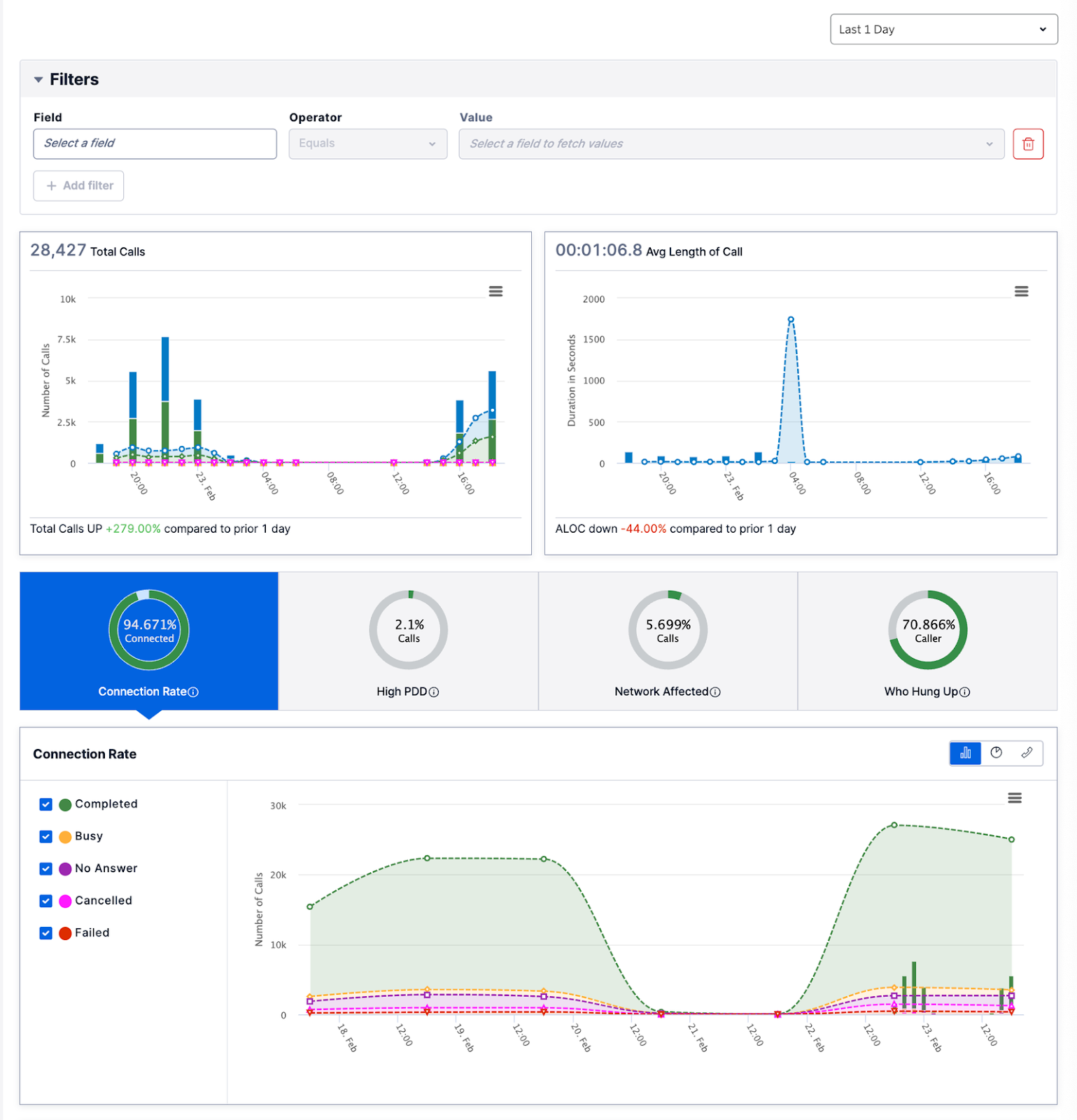The height and width of the screenshot is (1120, 1077).
Task: Click the green Completed legend swatch
Action: [x=65, y=805]
